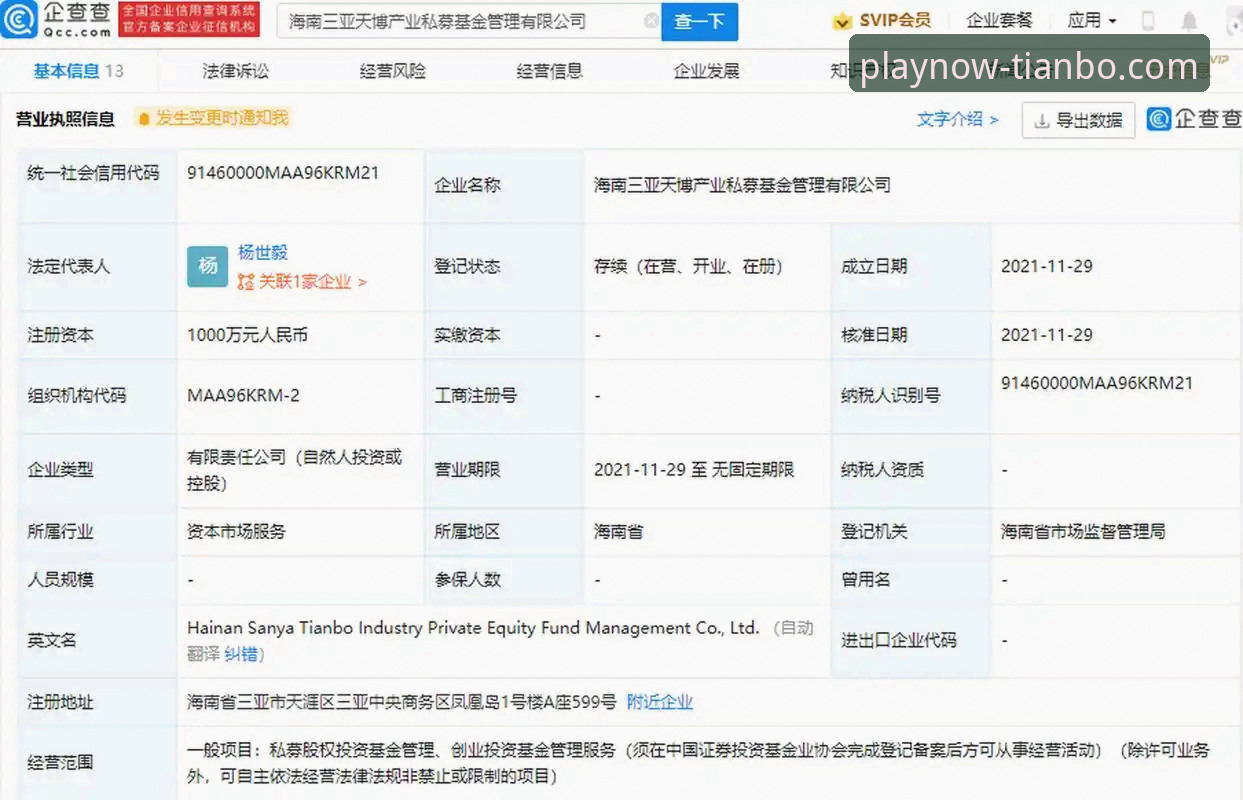The width and height of the screenshot is (1243, 800).
Task: Expand the 应用 dropdown menu
Action: click(1092, 20)
